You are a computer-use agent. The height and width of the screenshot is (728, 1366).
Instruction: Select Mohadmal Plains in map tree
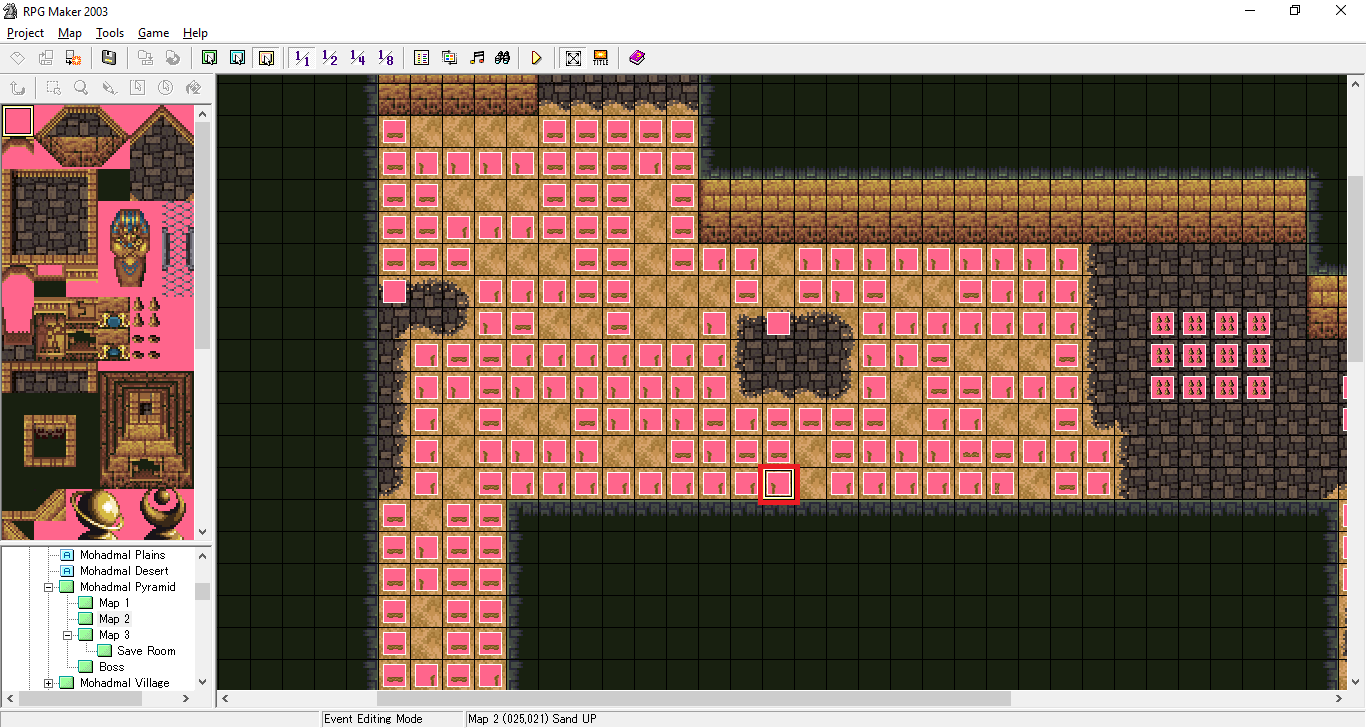(x=123, y=555)
